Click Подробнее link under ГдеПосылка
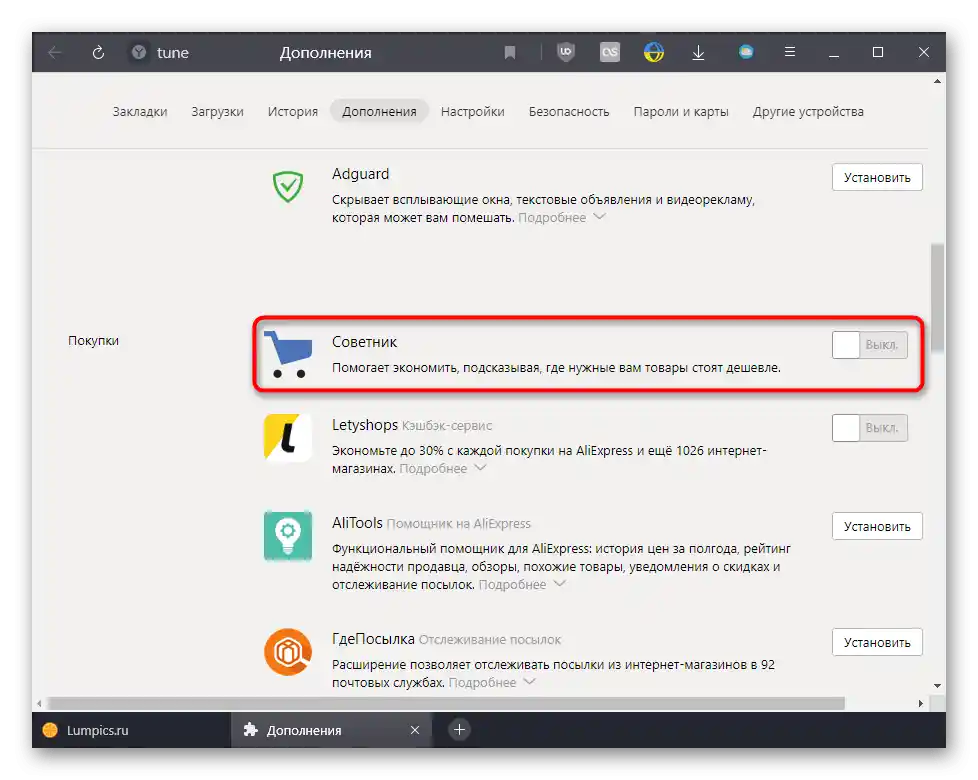This screenshot has height=780, width=978. pyautogui.click(x=482, y=682)
